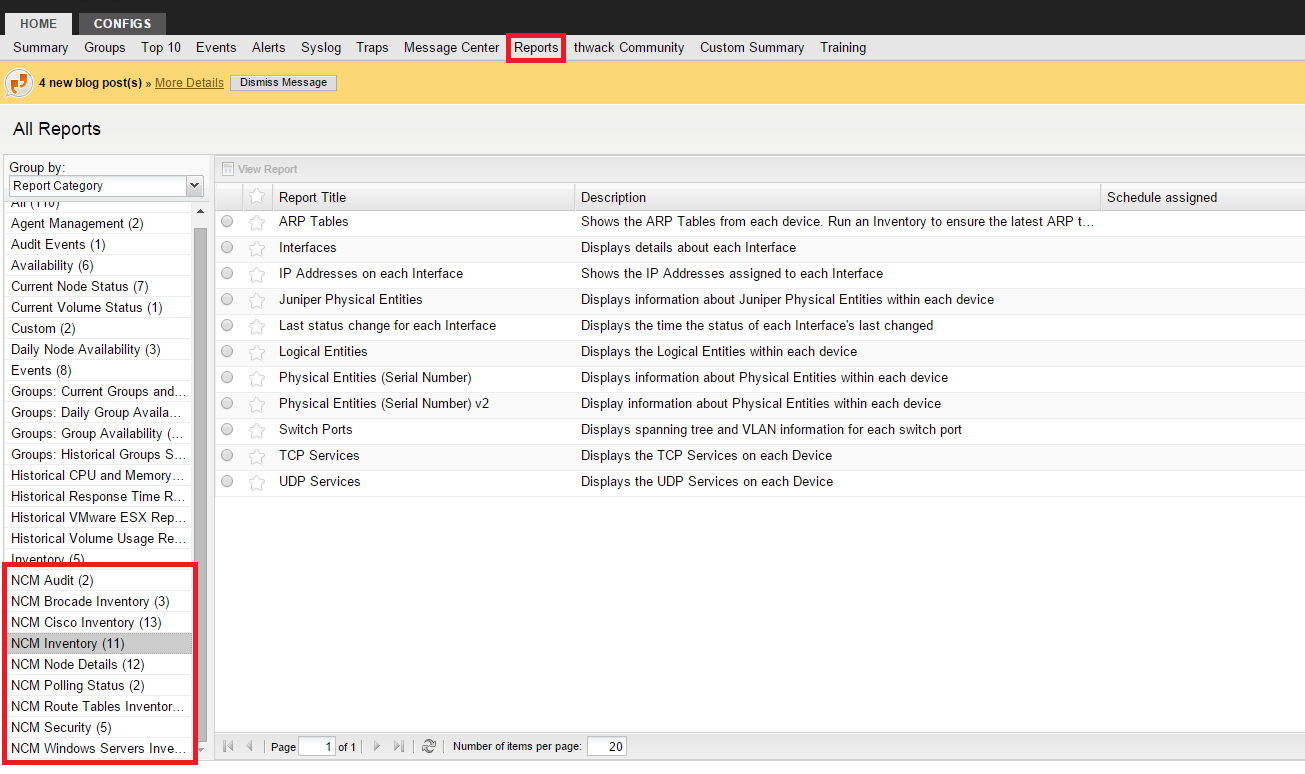Select NCM Inventory (11) category
Image resolution: width=1305 pixels, height=774 pixels.
point(99,644)
